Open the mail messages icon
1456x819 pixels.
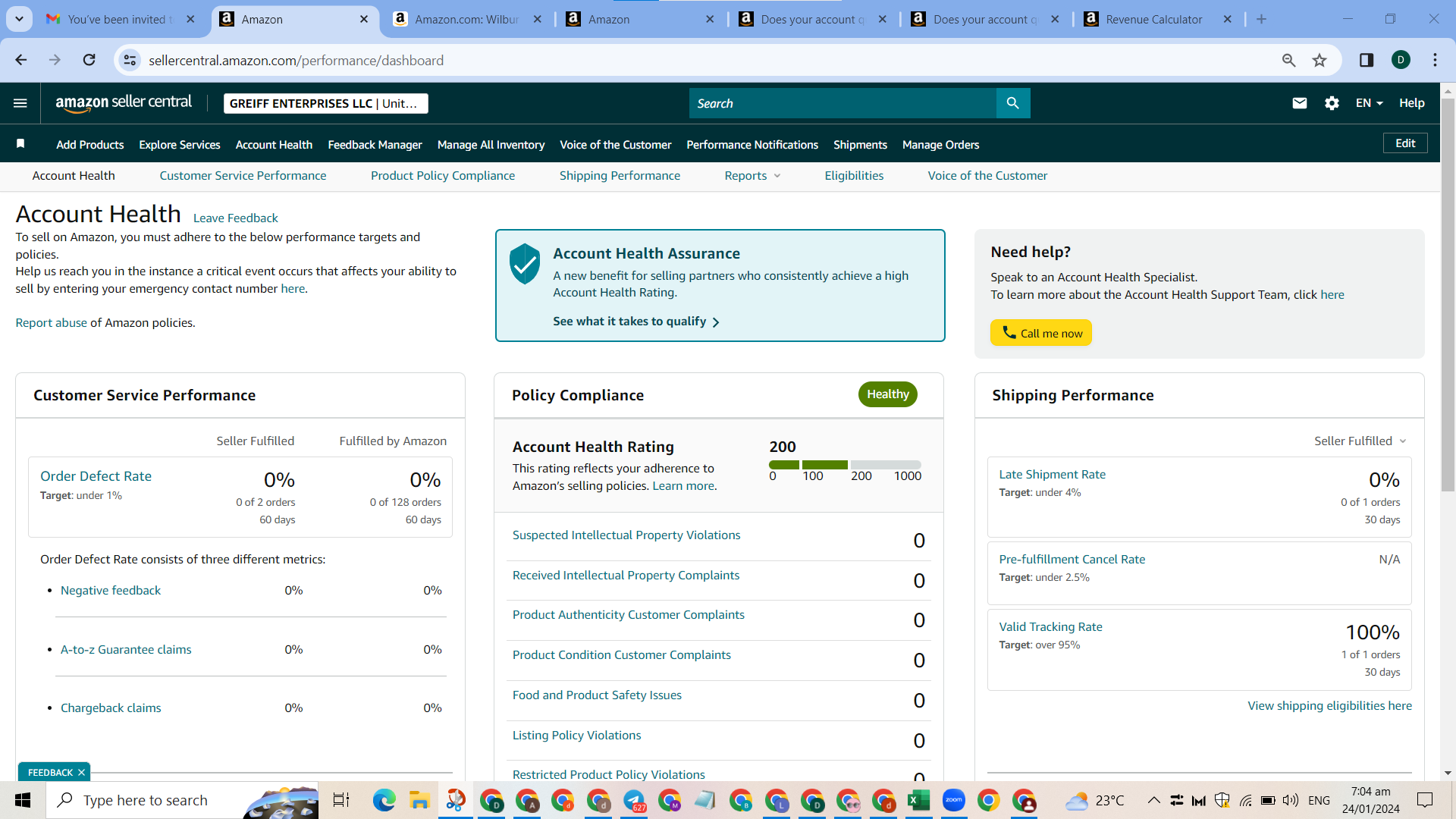tap(1300, 103)
